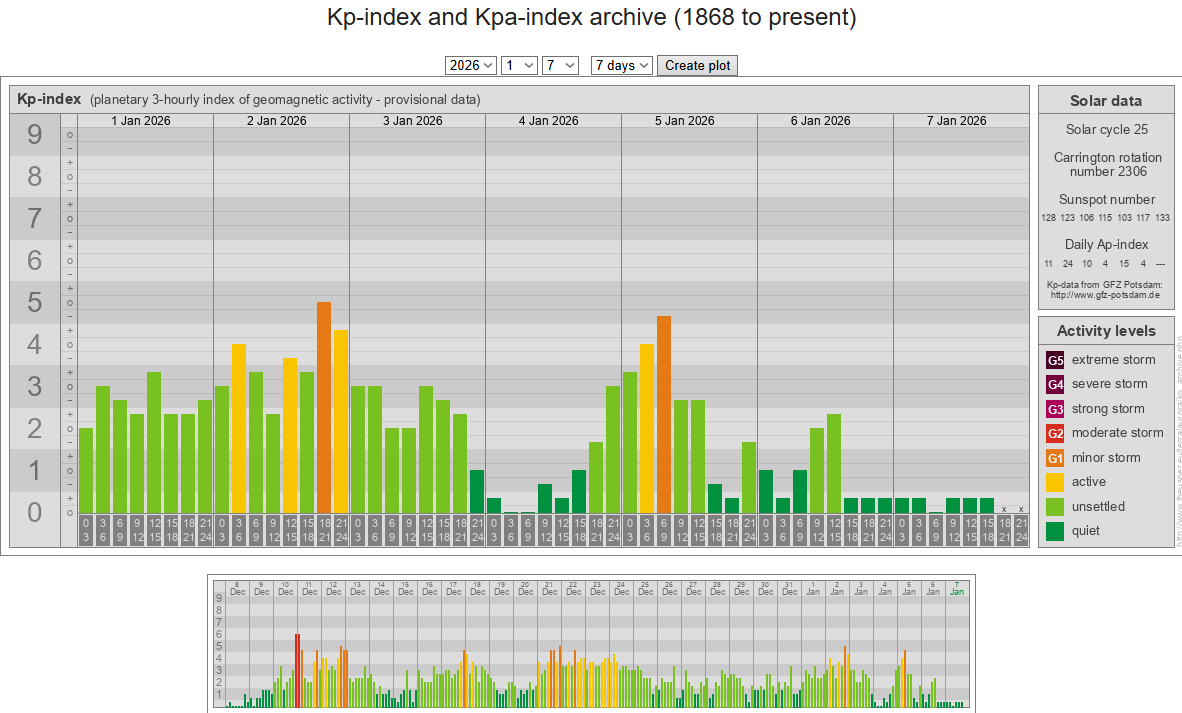
Task: Click the gfz-potsdam.de link in Solar data
Action: [x=1105, y=295]
